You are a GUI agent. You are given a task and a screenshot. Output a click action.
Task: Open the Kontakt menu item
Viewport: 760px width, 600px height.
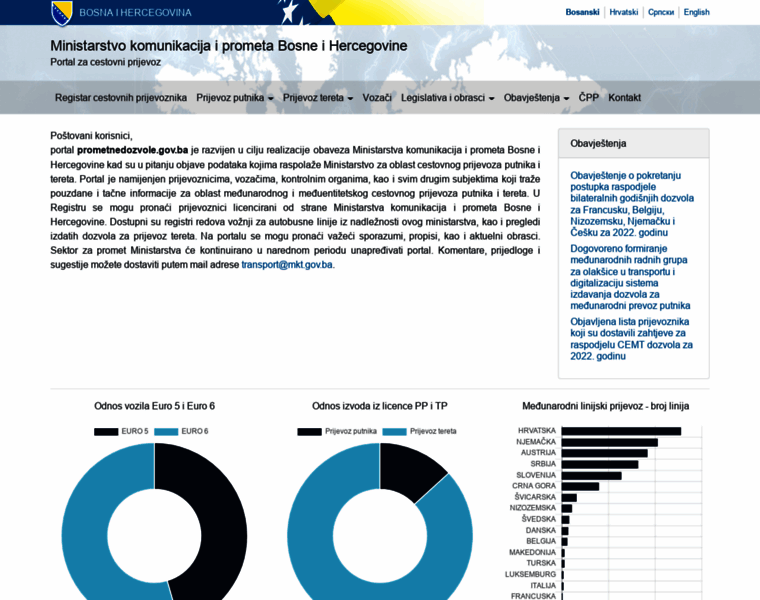[x=624, y=97]
